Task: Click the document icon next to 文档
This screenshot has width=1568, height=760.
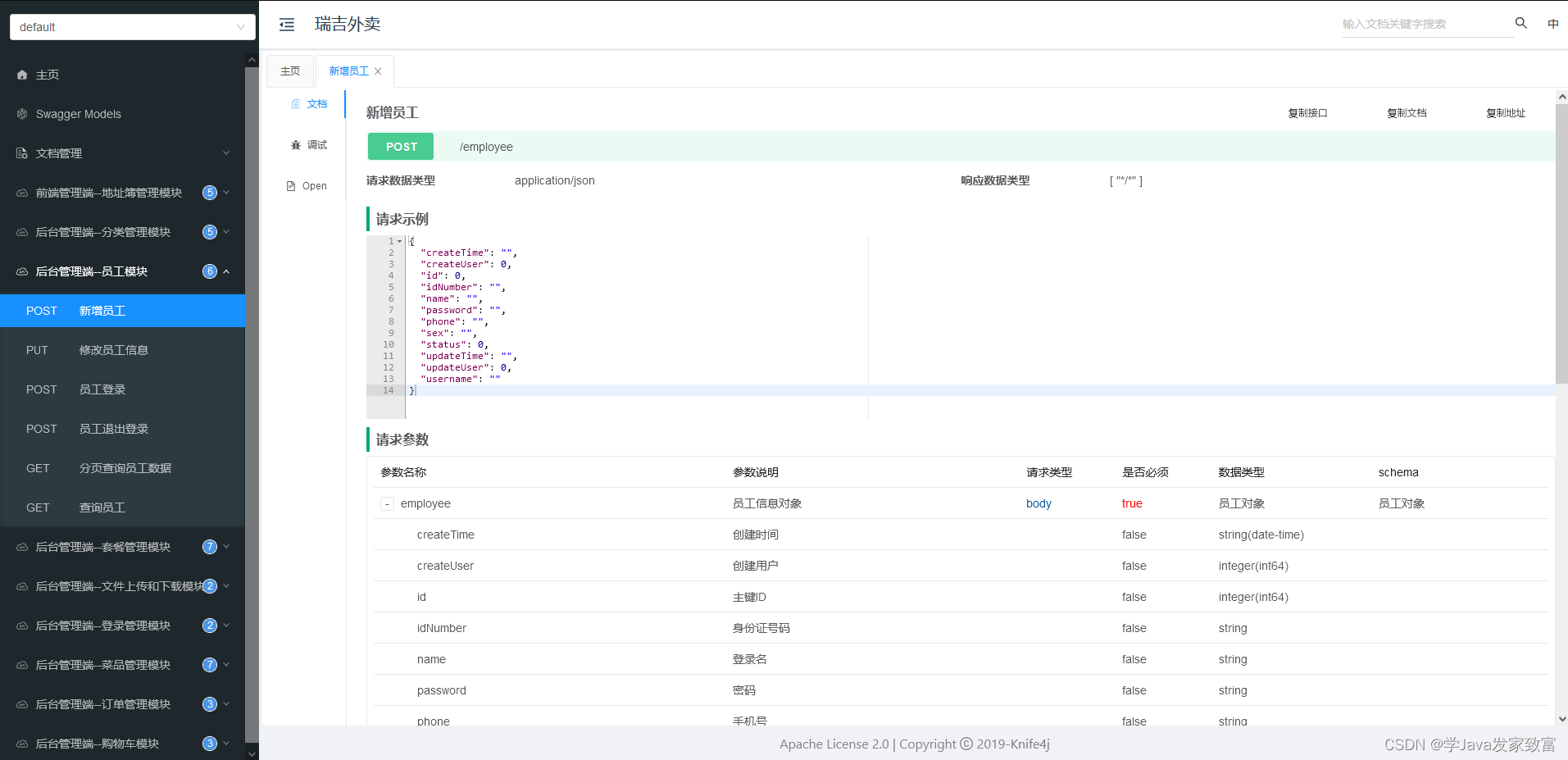Action: (296, 104)
